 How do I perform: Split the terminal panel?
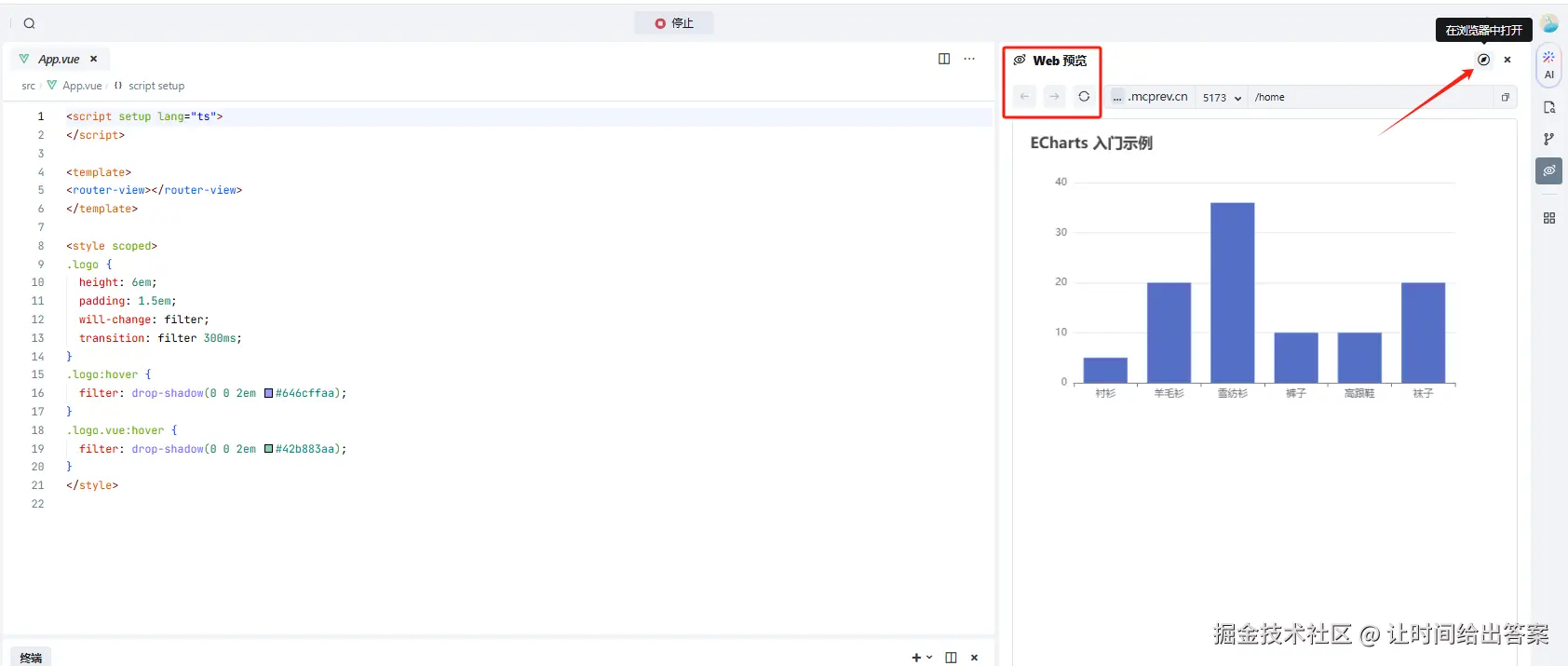point(951,658)
